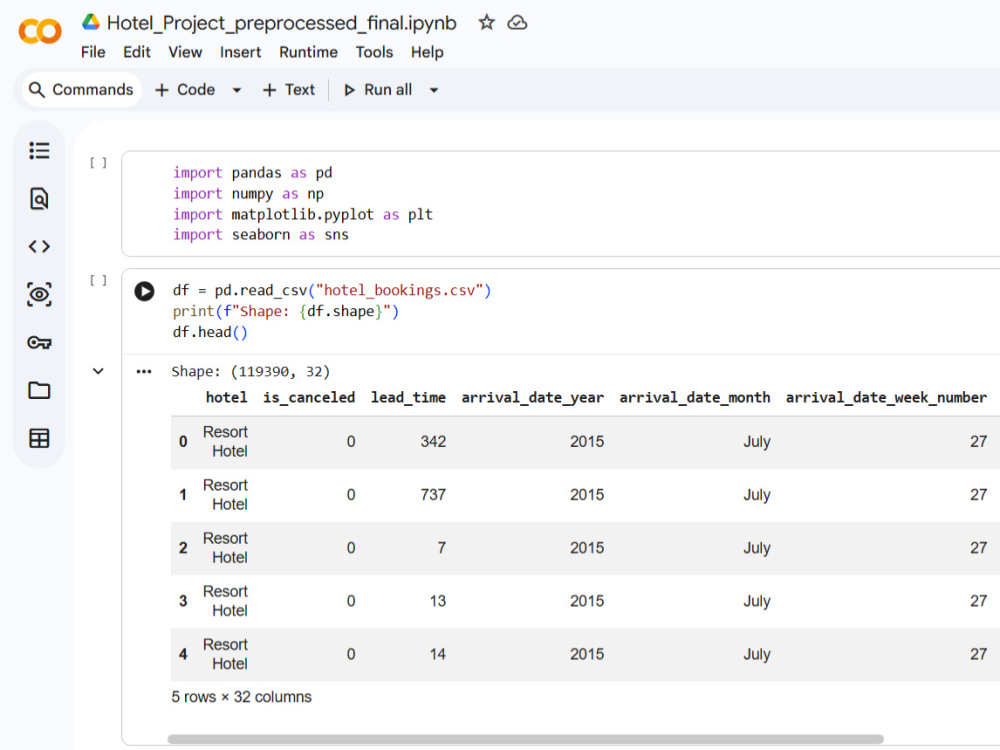
Task: Click the arrival_date_year column header
Action: pos(533,397)
